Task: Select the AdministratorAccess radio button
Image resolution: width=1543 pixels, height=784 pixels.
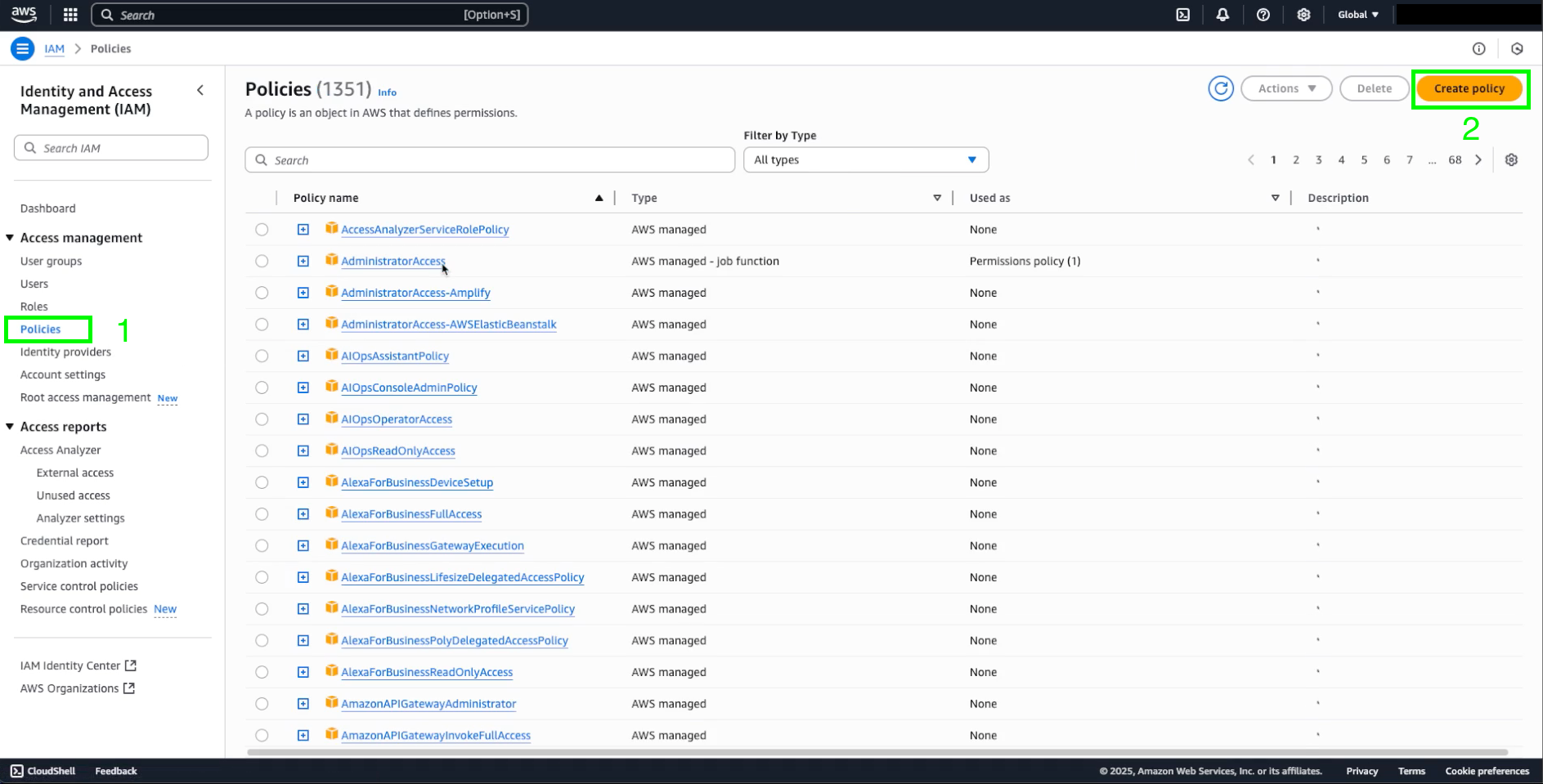Action: click(x=262, y=261)
